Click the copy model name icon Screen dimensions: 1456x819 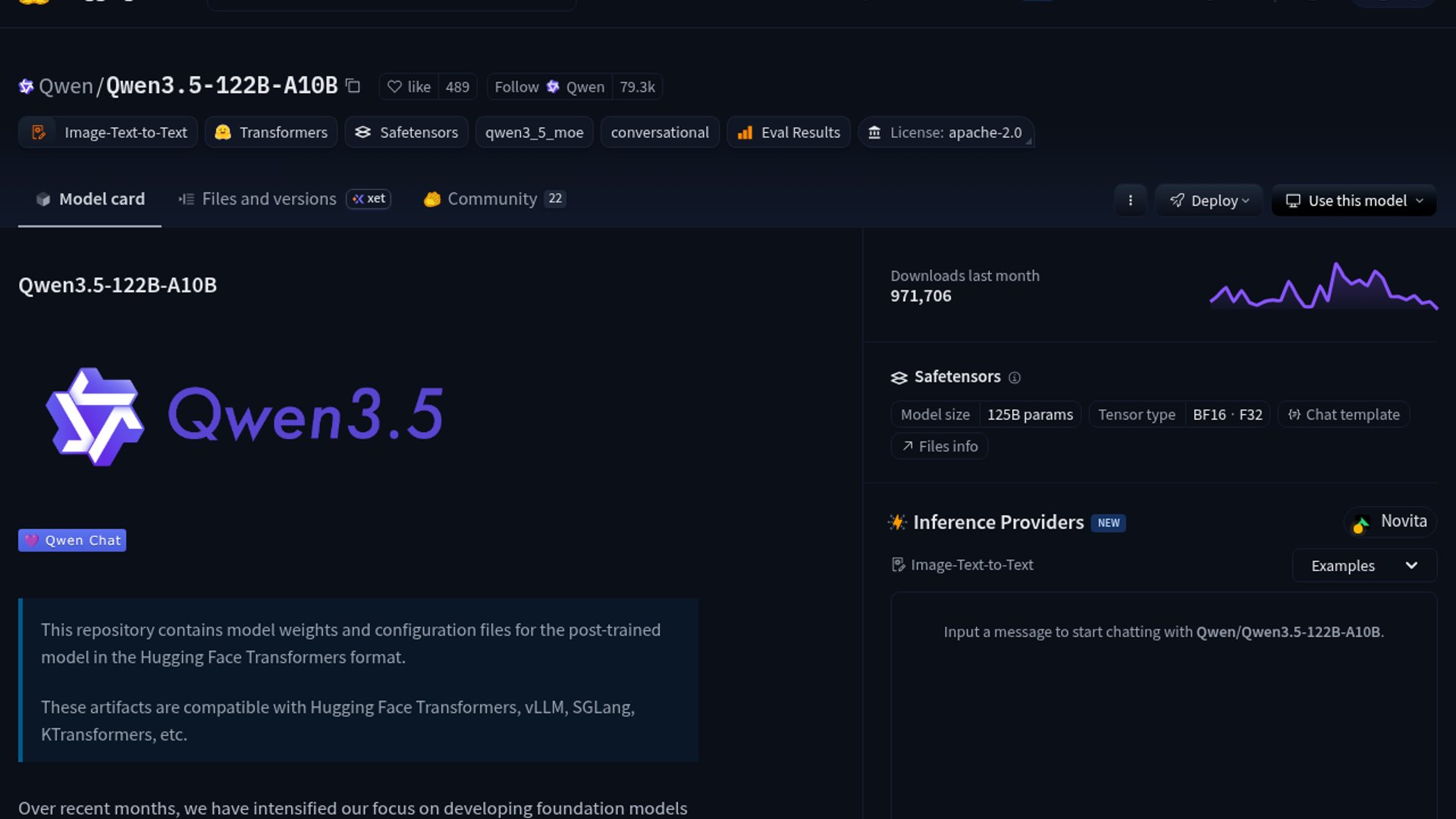coord(353,86)
